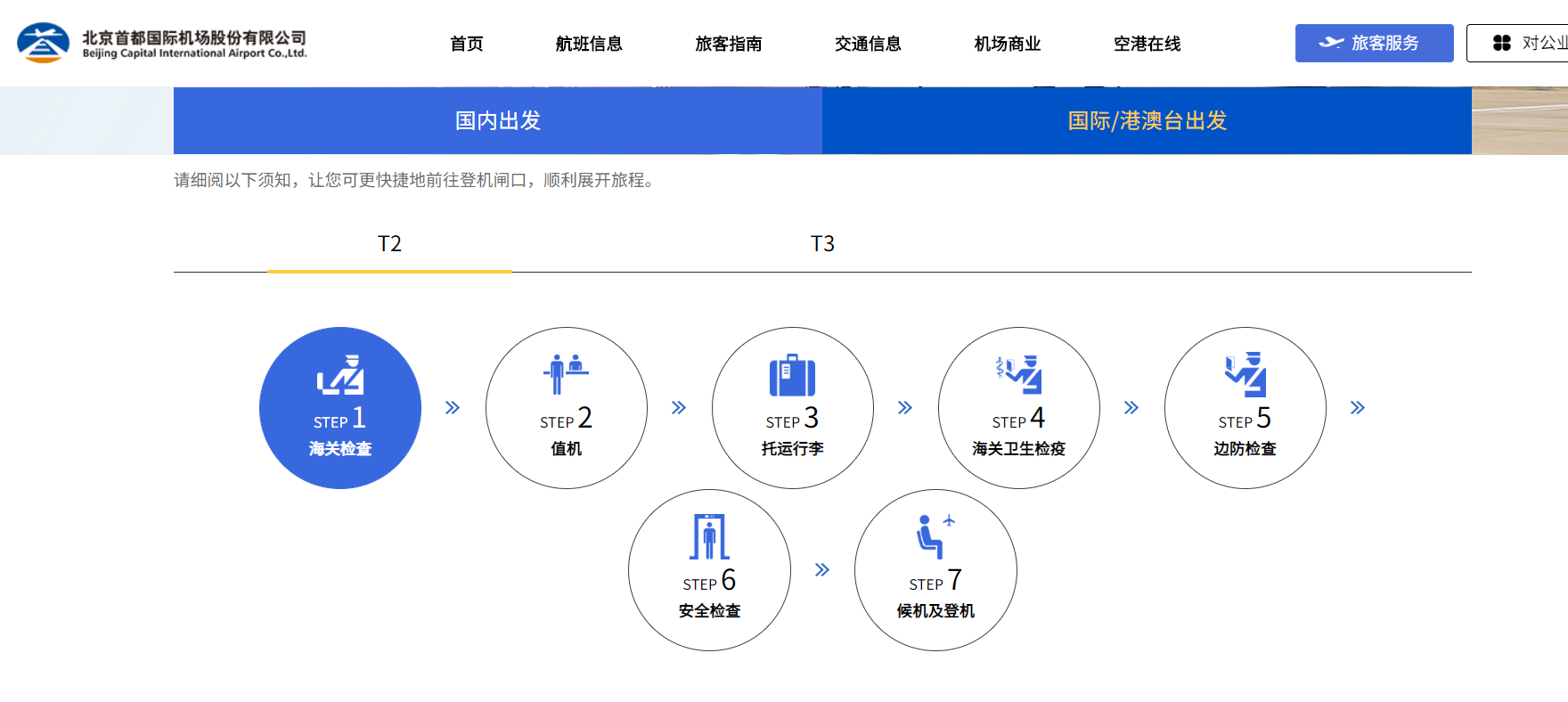Click the four-dot icon beside 对公业
The width and height of the screenshot is (1568, 702).
coord(1502,43)
